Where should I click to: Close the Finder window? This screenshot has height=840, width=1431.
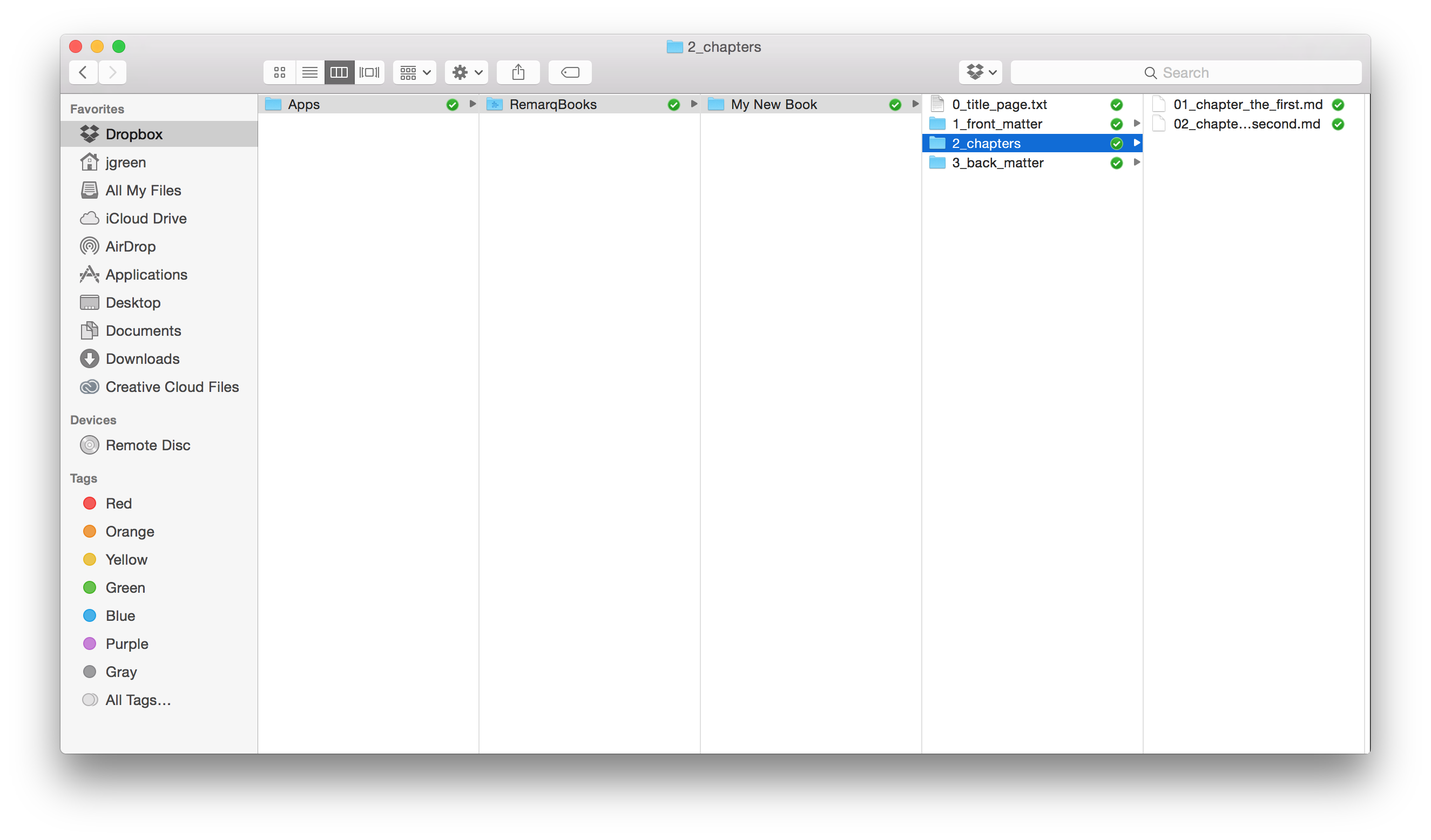tap(76, 46)
